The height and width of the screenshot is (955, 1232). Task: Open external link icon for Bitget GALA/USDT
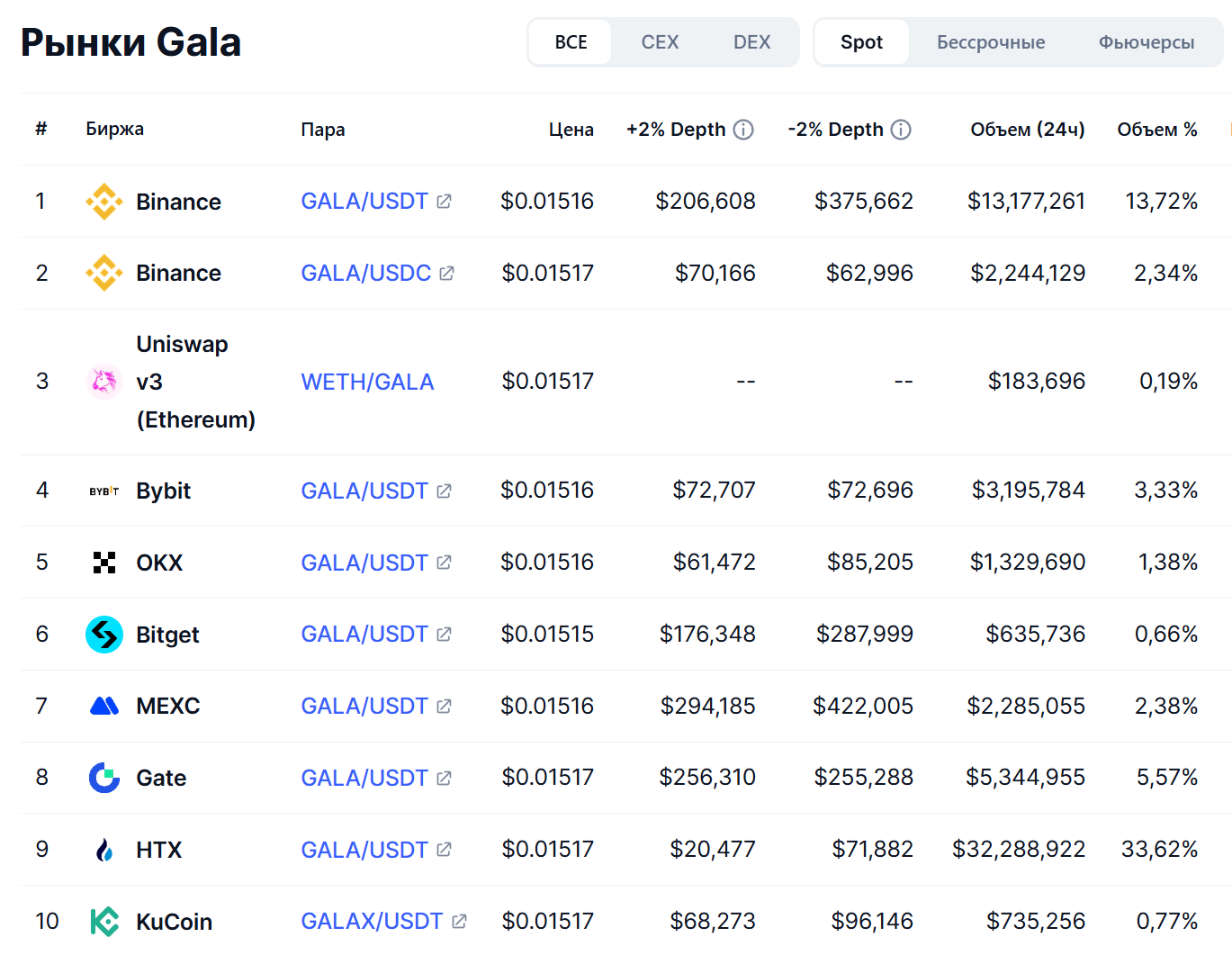coord(444,635)
